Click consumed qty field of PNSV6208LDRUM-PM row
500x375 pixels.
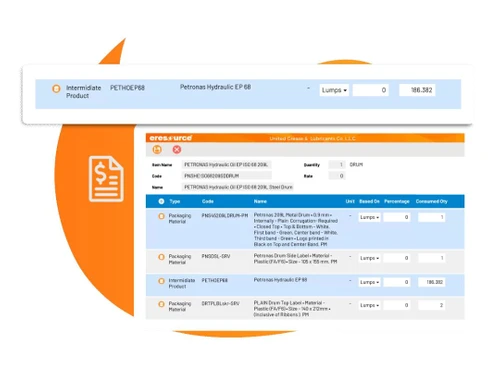point(432,217)
